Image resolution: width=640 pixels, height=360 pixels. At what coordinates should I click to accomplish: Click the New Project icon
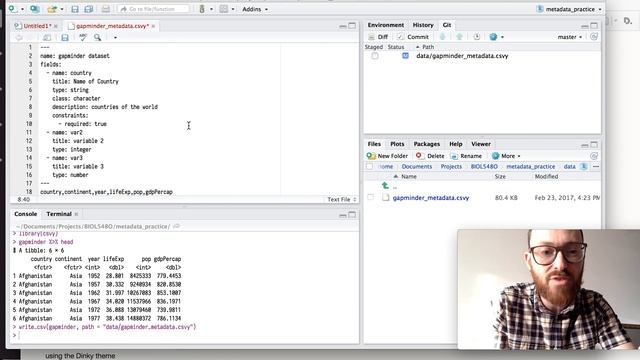tap(35, 9)
